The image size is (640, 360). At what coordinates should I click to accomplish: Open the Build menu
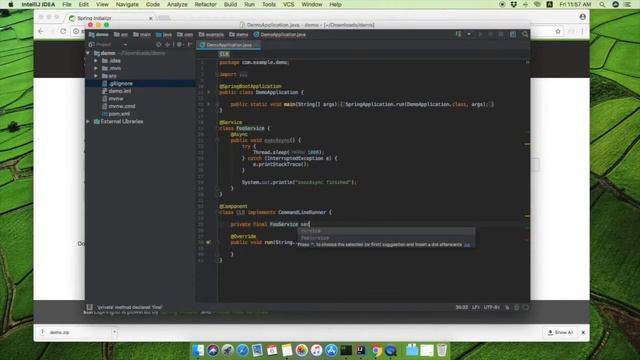[x=230, y=4]
